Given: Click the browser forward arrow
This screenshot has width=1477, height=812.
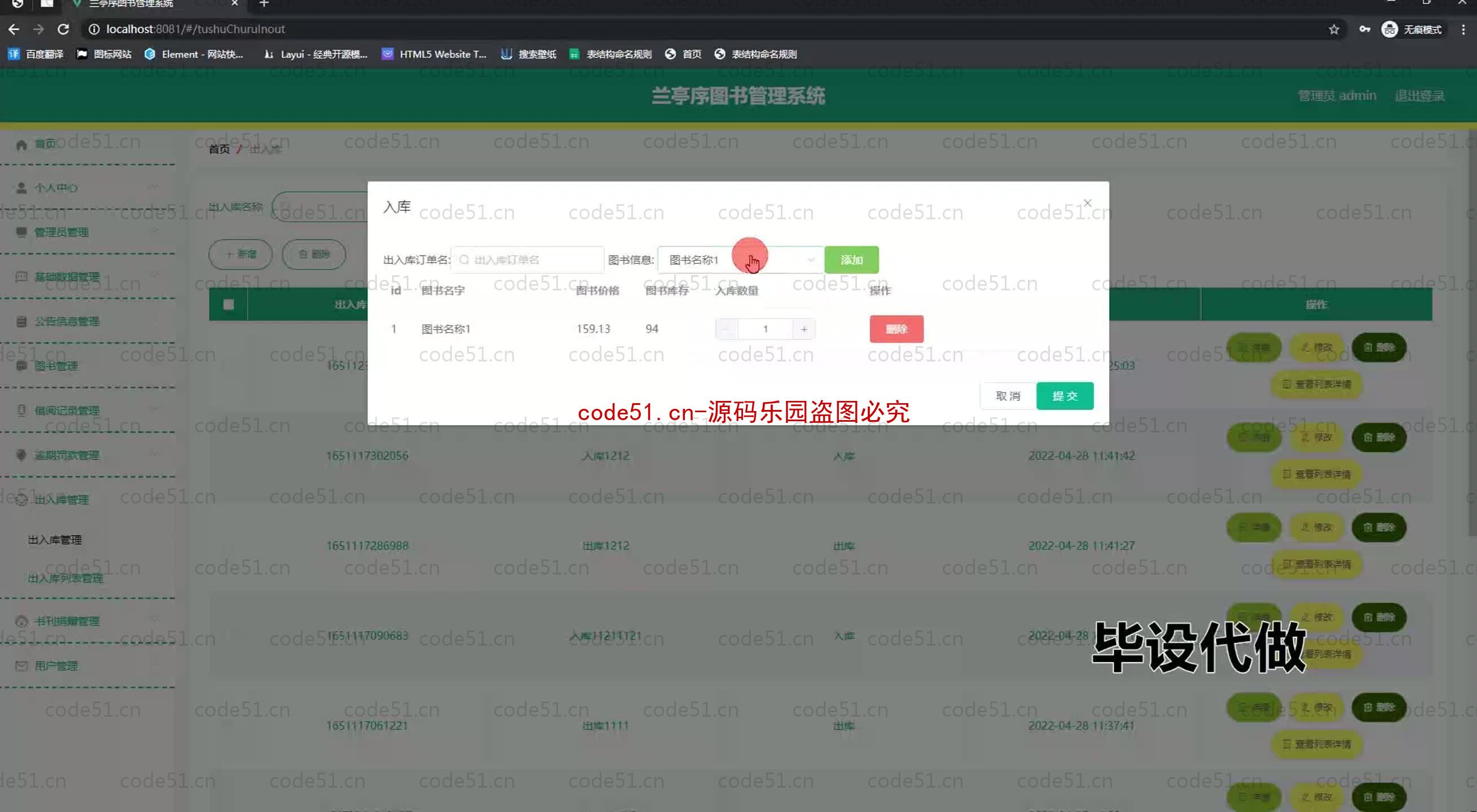Looking at the screenshot, I should pyautogui.click(x=38, y=29).
